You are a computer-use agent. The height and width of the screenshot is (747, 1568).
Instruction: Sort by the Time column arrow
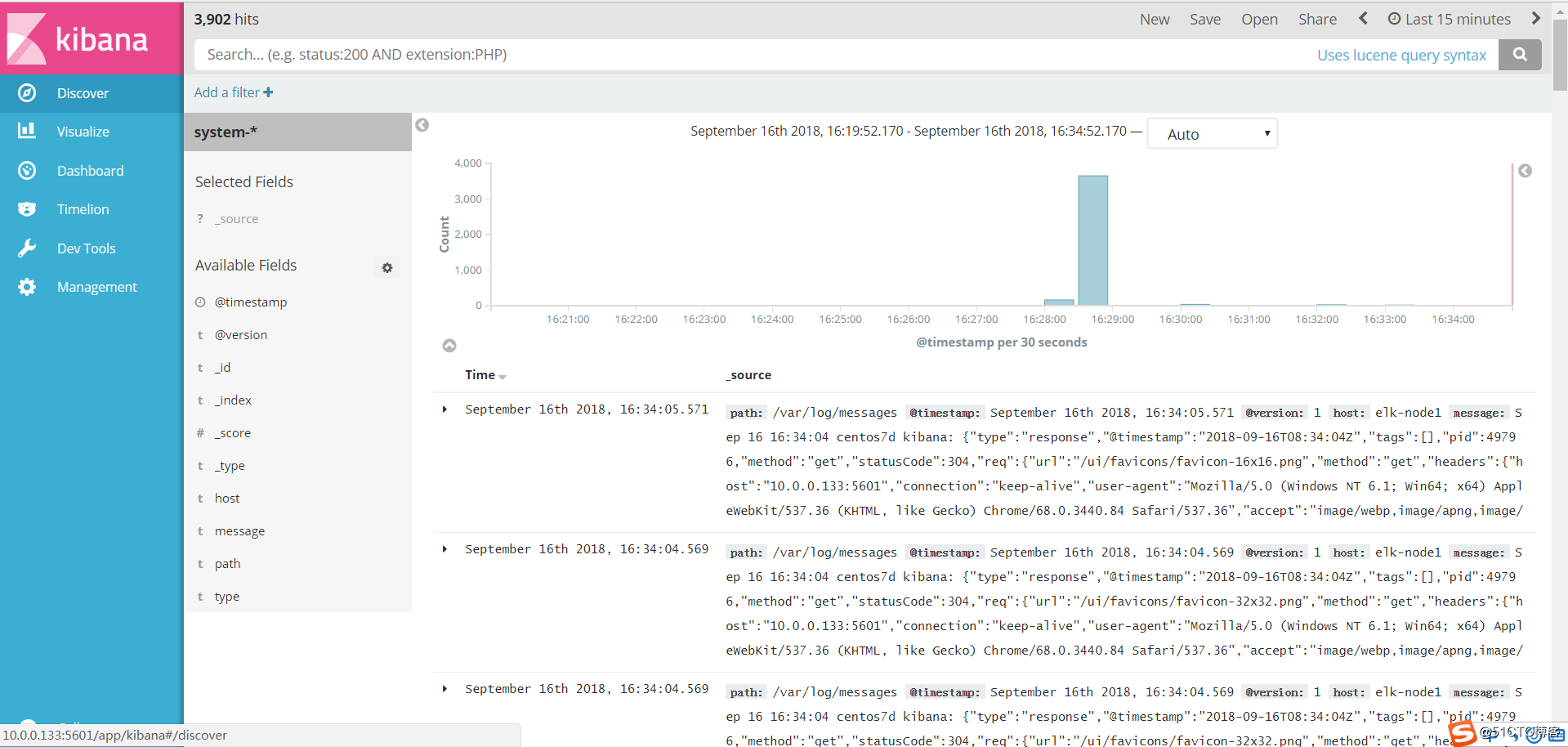tap(503, 377)
